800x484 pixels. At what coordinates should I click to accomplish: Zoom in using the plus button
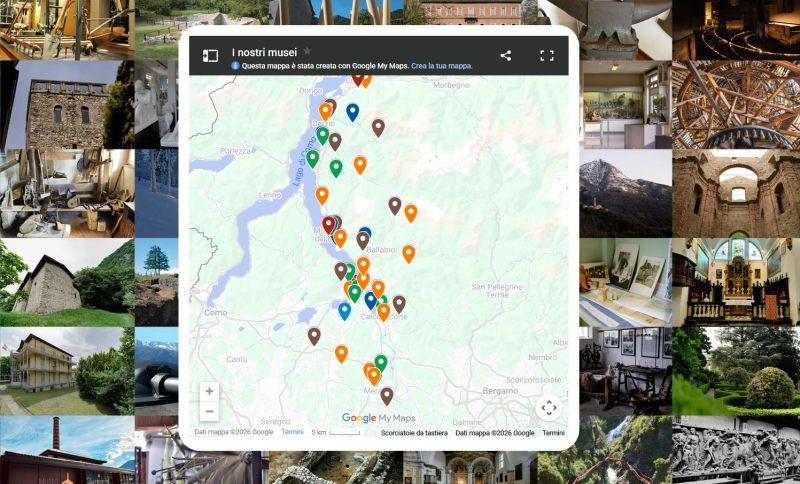(210, 391)
